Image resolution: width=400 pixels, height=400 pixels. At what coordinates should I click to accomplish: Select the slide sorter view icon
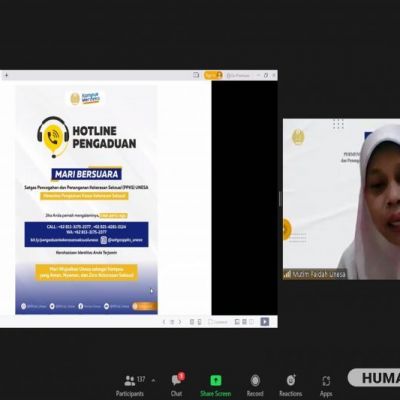[244, 322]
